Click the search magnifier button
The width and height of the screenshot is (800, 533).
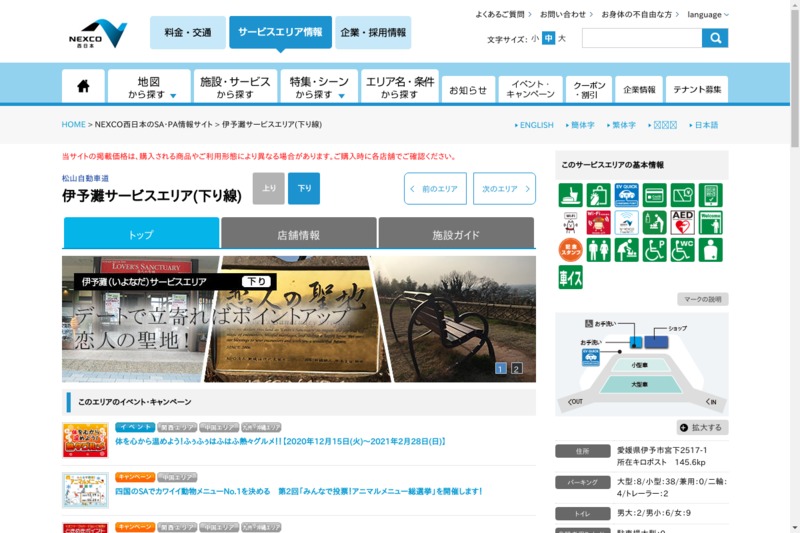(x=715, y=38)
